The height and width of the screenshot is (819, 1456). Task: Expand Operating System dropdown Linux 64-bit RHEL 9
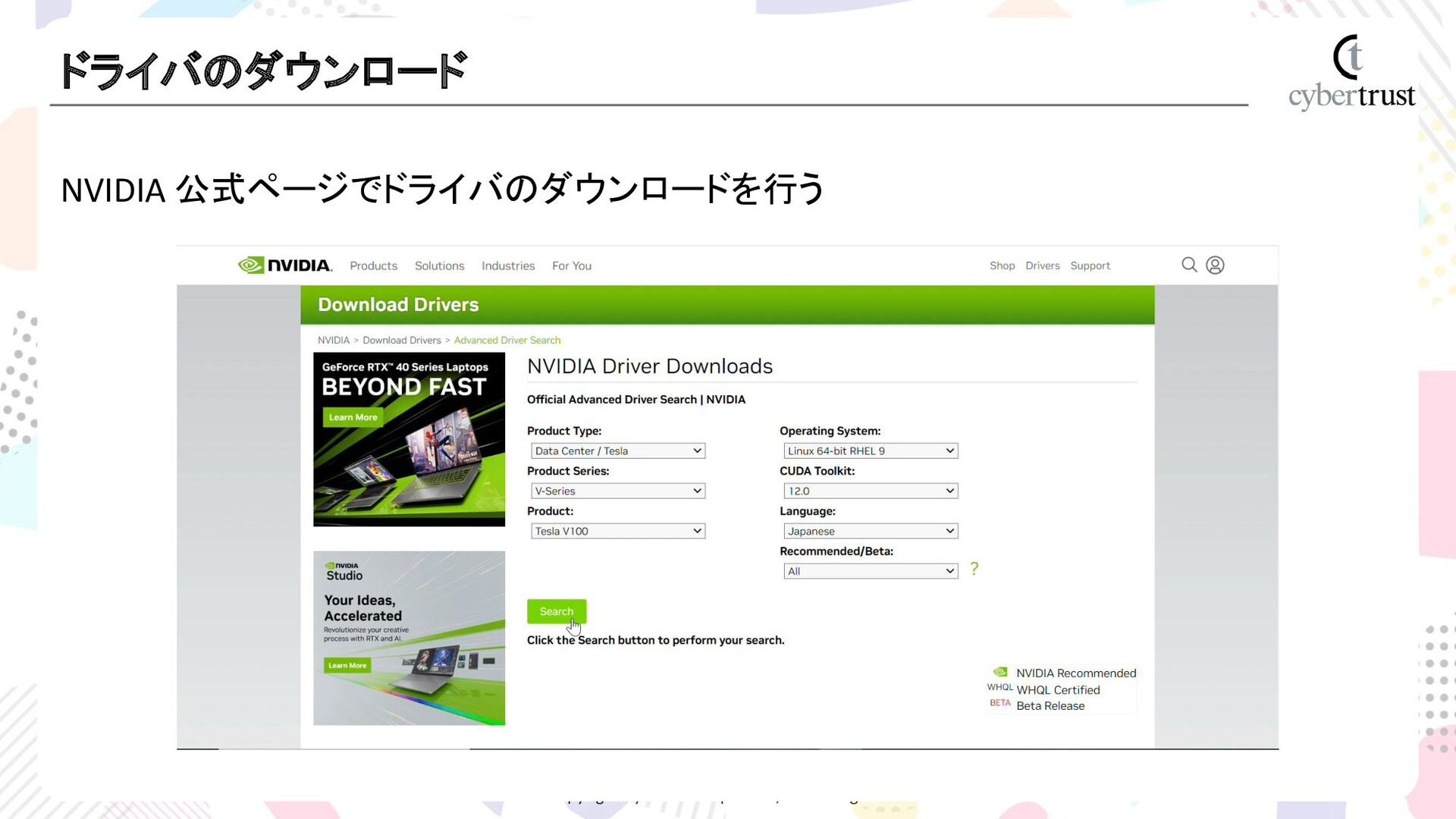click(871, 450)
